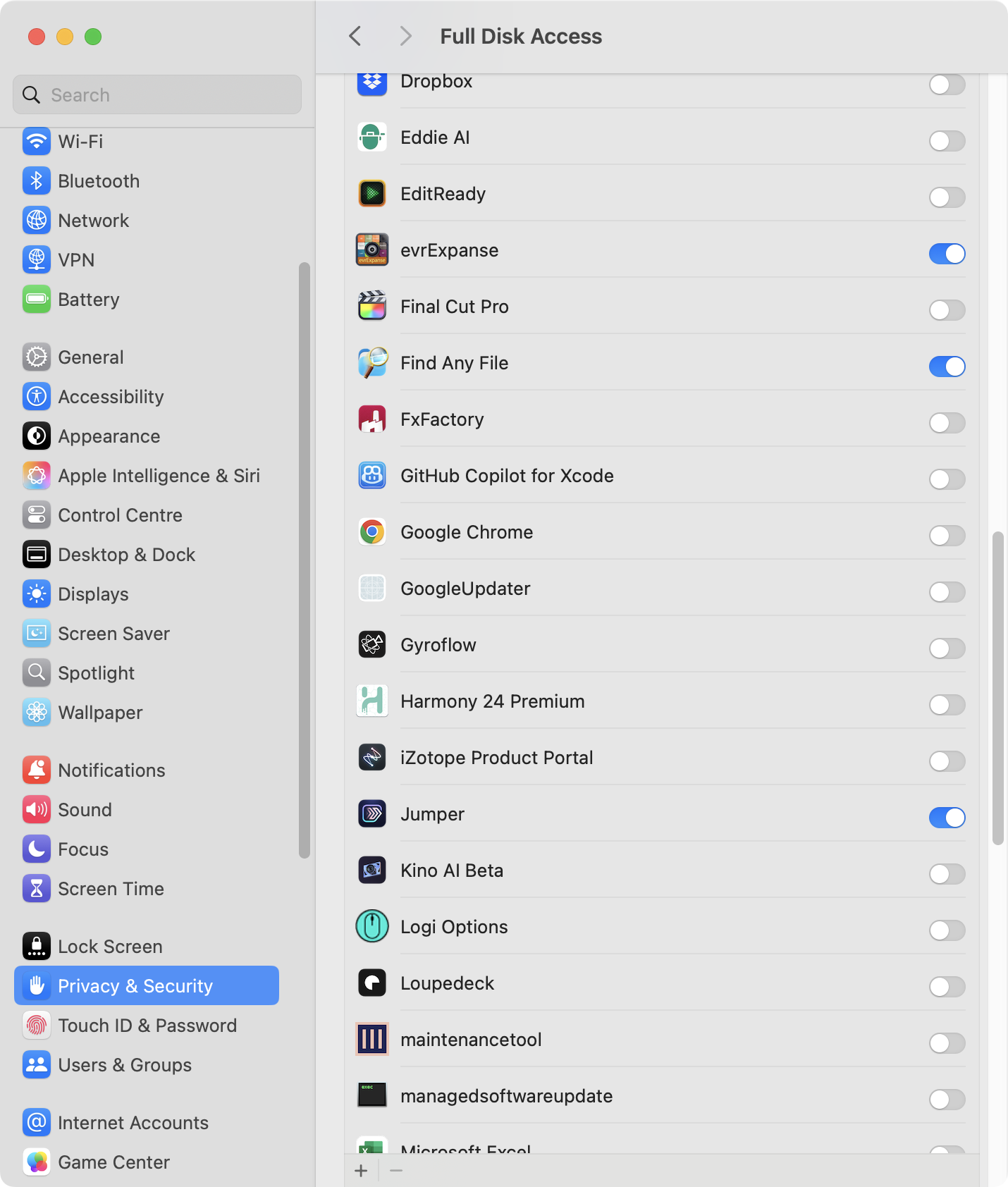Click the FxFactory app icon
1008x1187 pixels.
click(x=372, y=419)
